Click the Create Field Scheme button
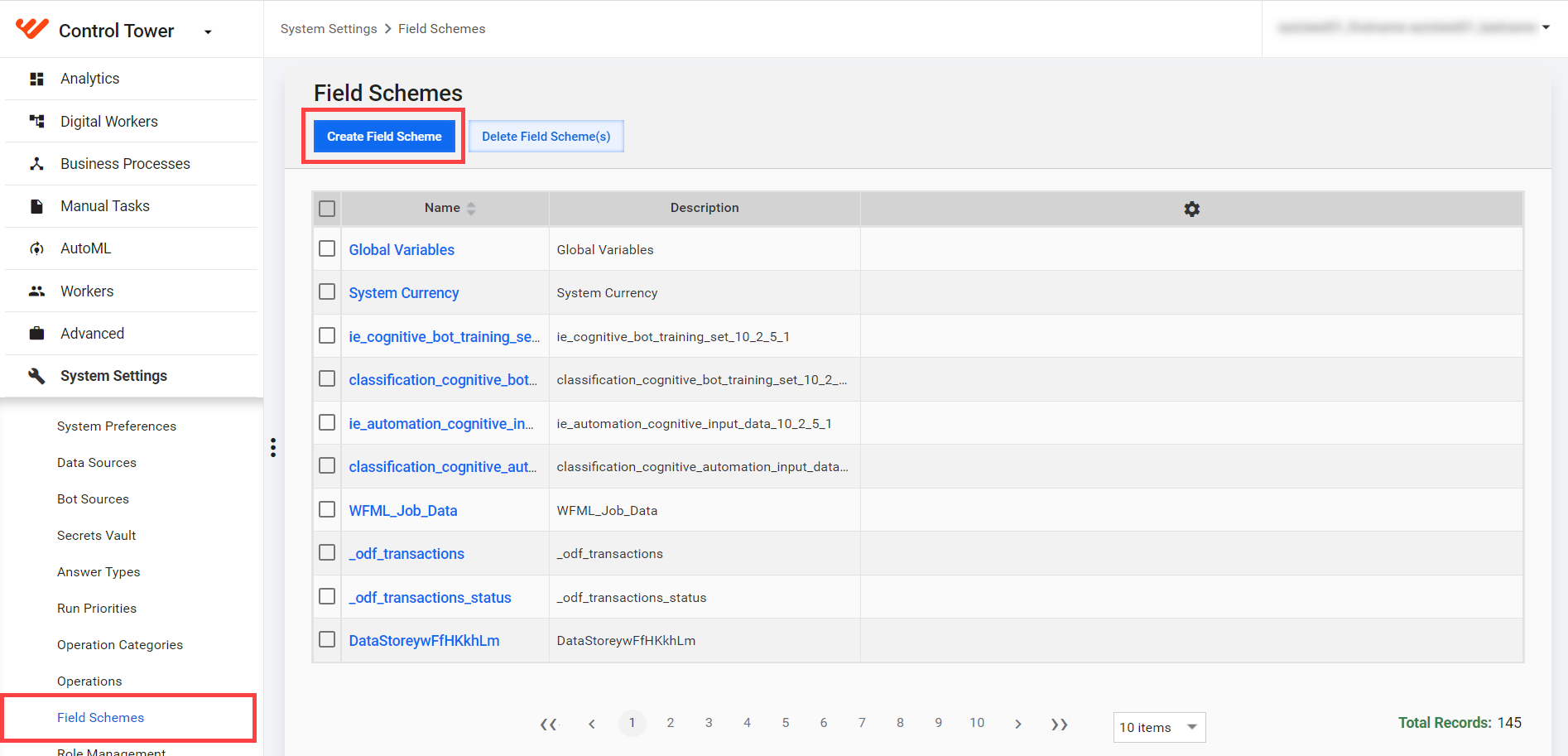Screen dimensions: 1568x756 click(384, 137)
